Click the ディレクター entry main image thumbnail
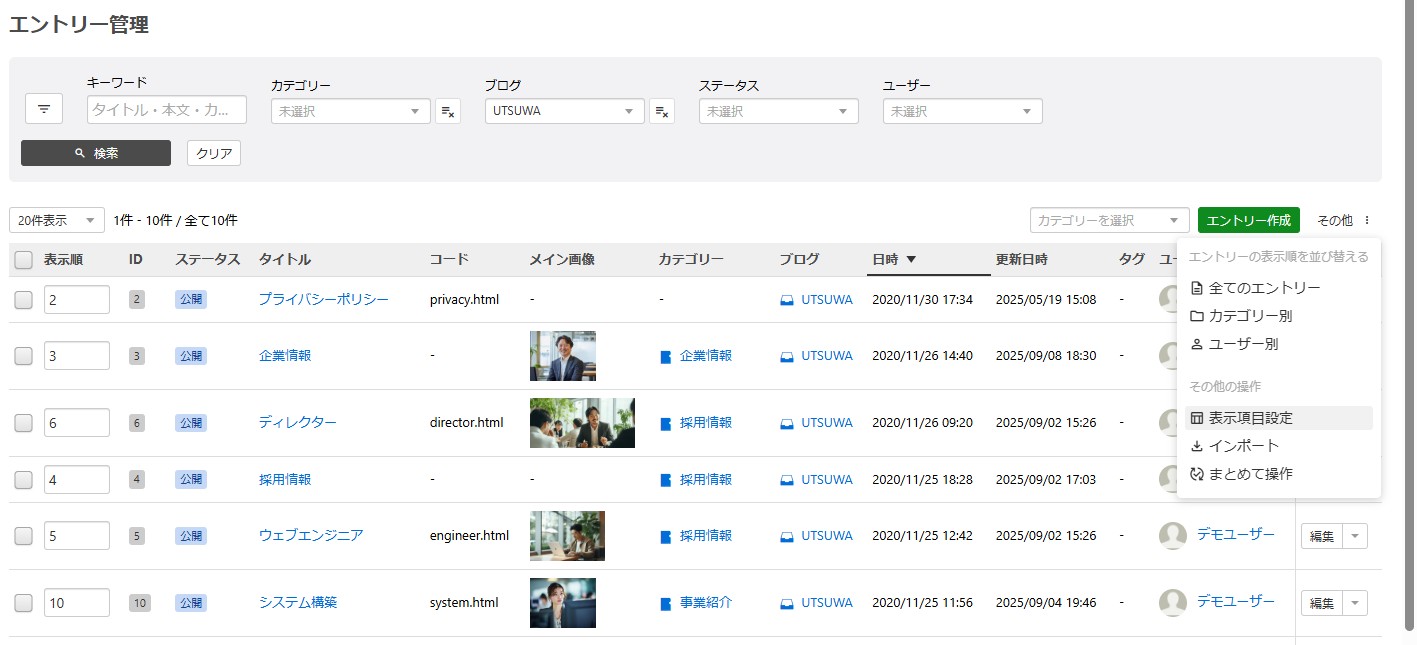1417x645 pixels. (582, 423)
